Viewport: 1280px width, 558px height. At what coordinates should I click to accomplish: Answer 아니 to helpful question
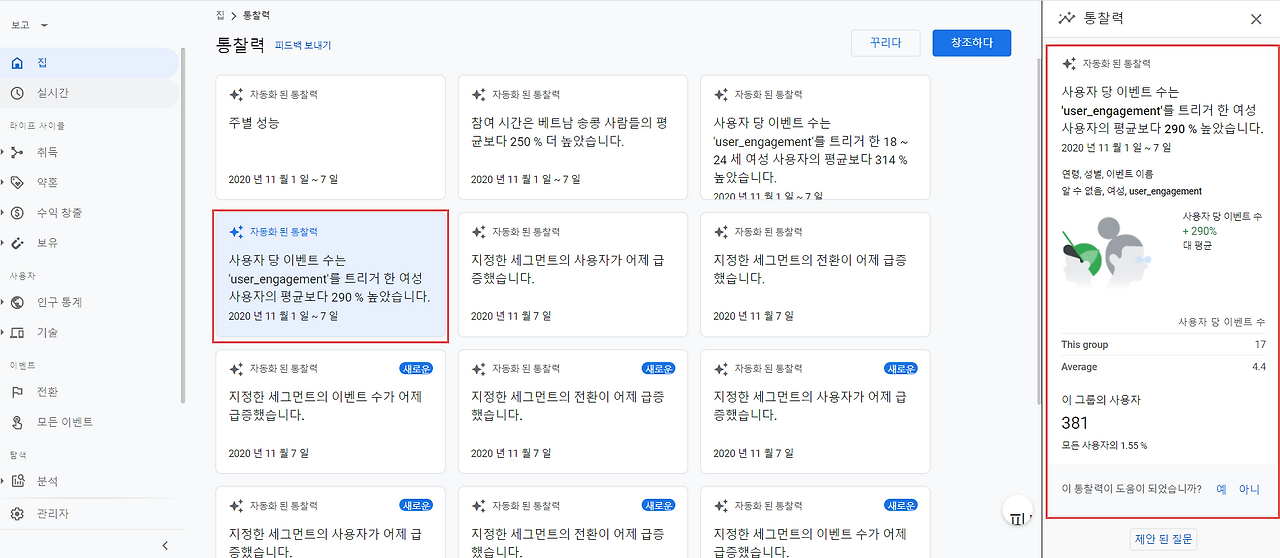[x=1250, y=489]
